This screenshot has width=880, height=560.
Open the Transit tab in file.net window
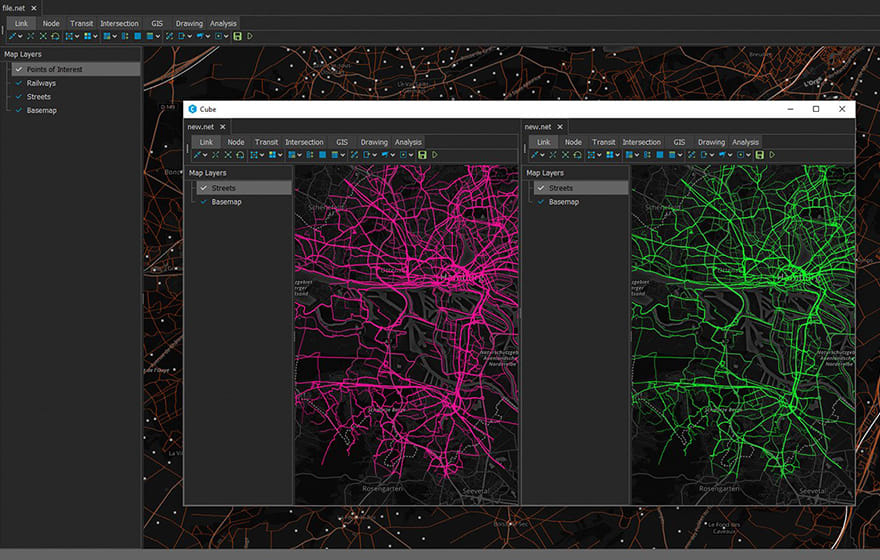(81, 24)
